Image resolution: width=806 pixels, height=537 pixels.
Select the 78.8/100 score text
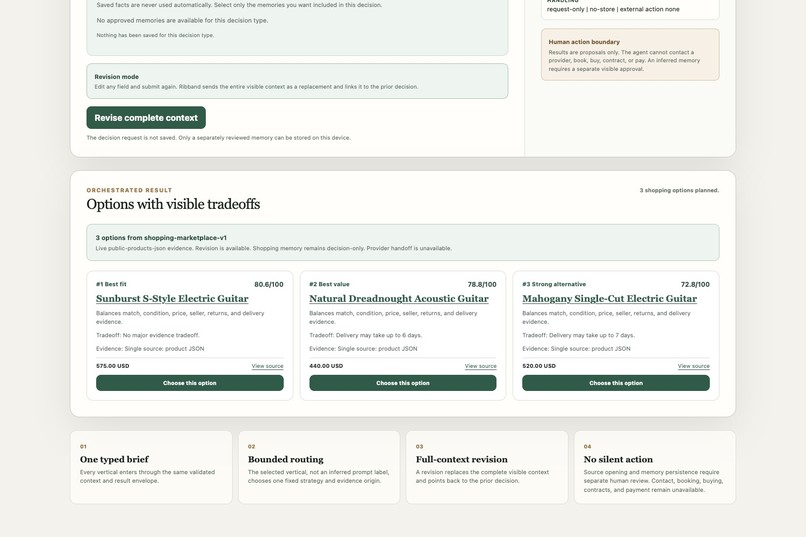(x=482, y=284)
